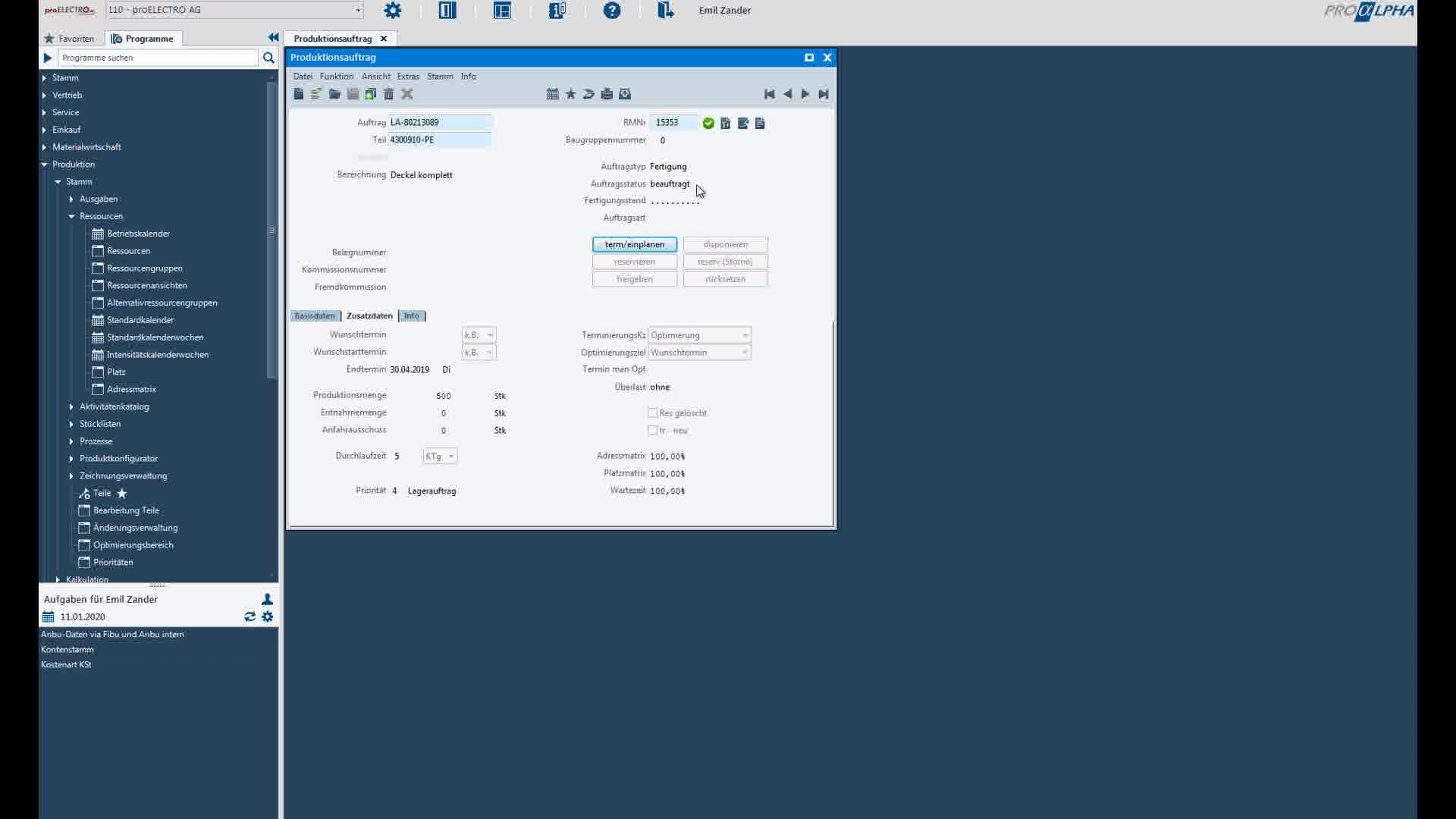This screenshot has height=819, width=1456.
Task: Open Betriebskalender in the tree
Action: 138,234
